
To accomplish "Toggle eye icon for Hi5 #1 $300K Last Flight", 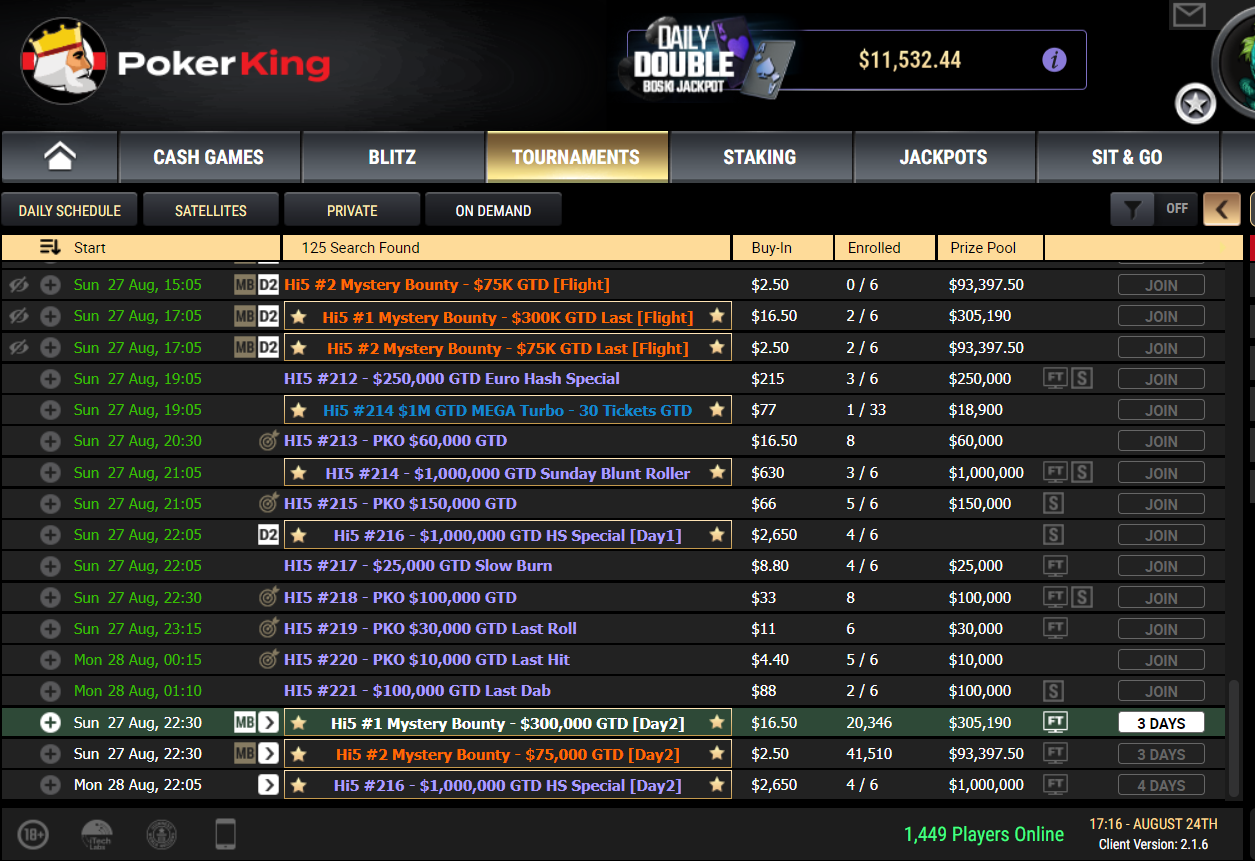I will click(18, 316).
